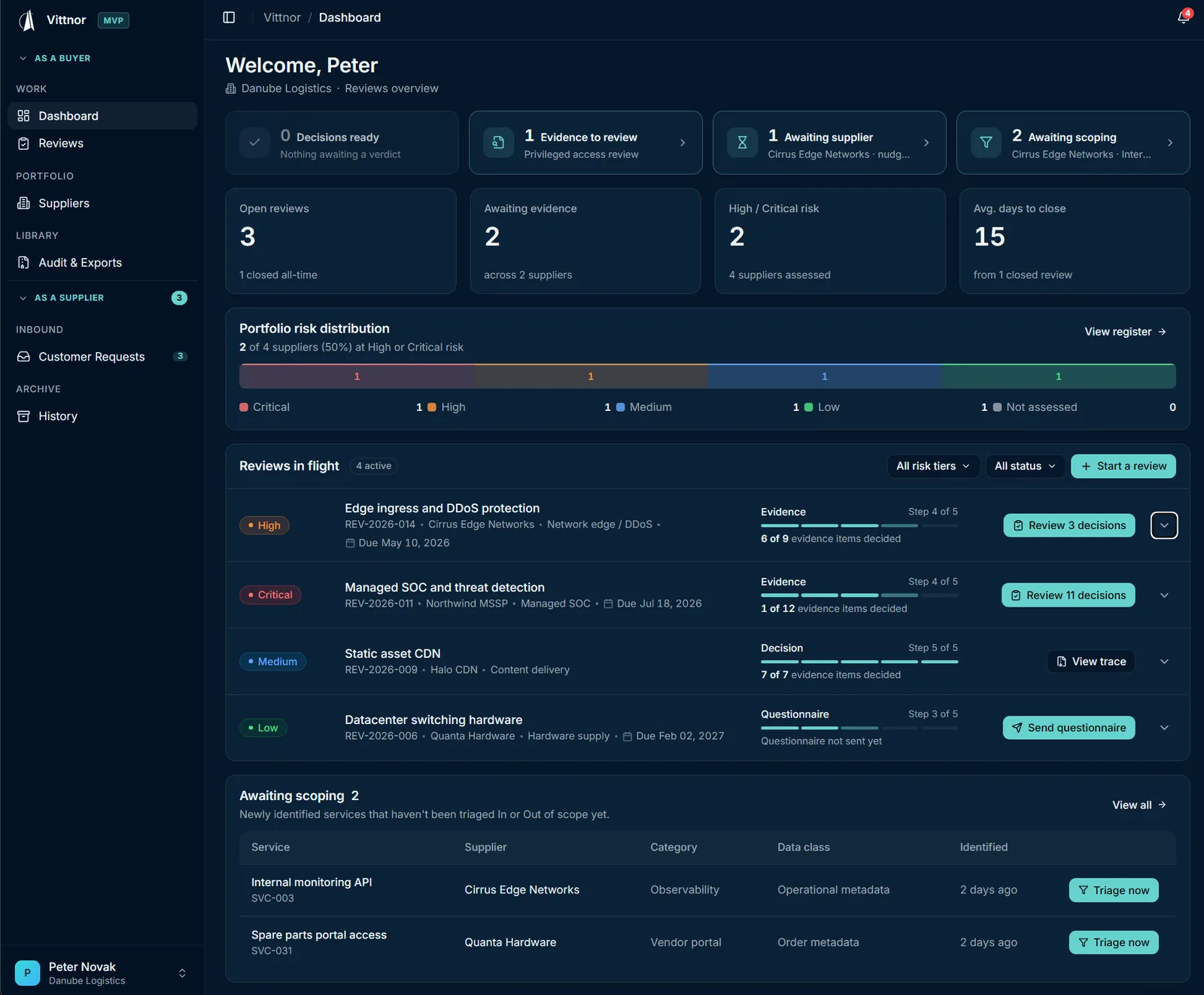
Task: Click the Evidence to review document icon
Action: click(498, 142)
